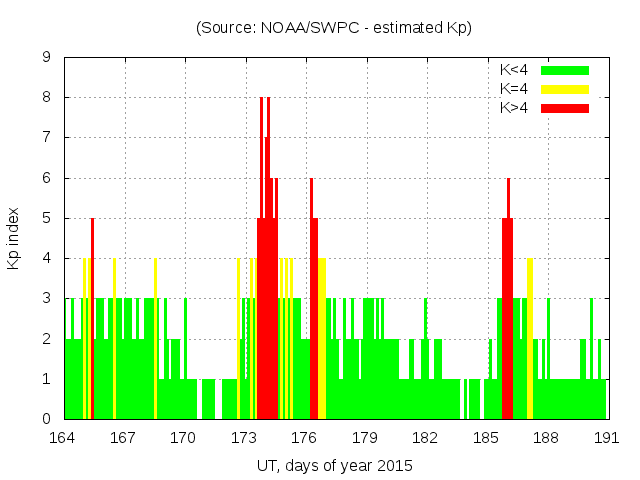Click the isolated red bar between days 164 and 167
This screenshot has width=640, height=480.
[92, 320]
